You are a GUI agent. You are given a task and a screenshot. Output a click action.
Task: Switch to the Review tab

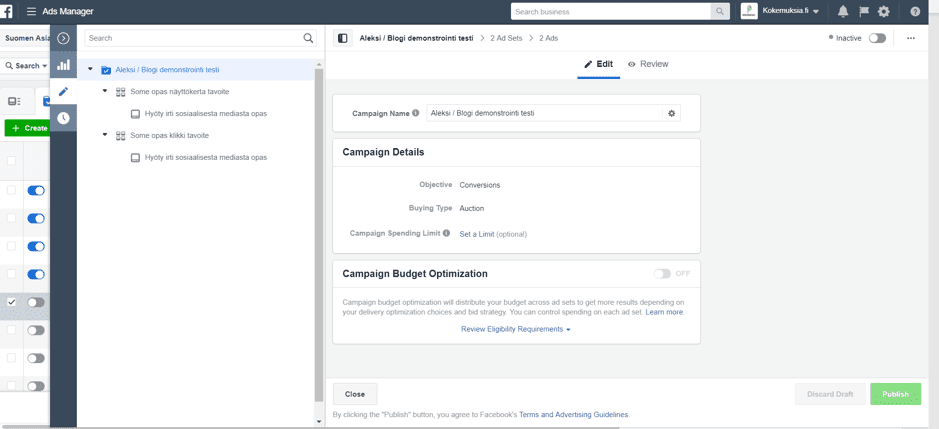(x=648, y=64)
